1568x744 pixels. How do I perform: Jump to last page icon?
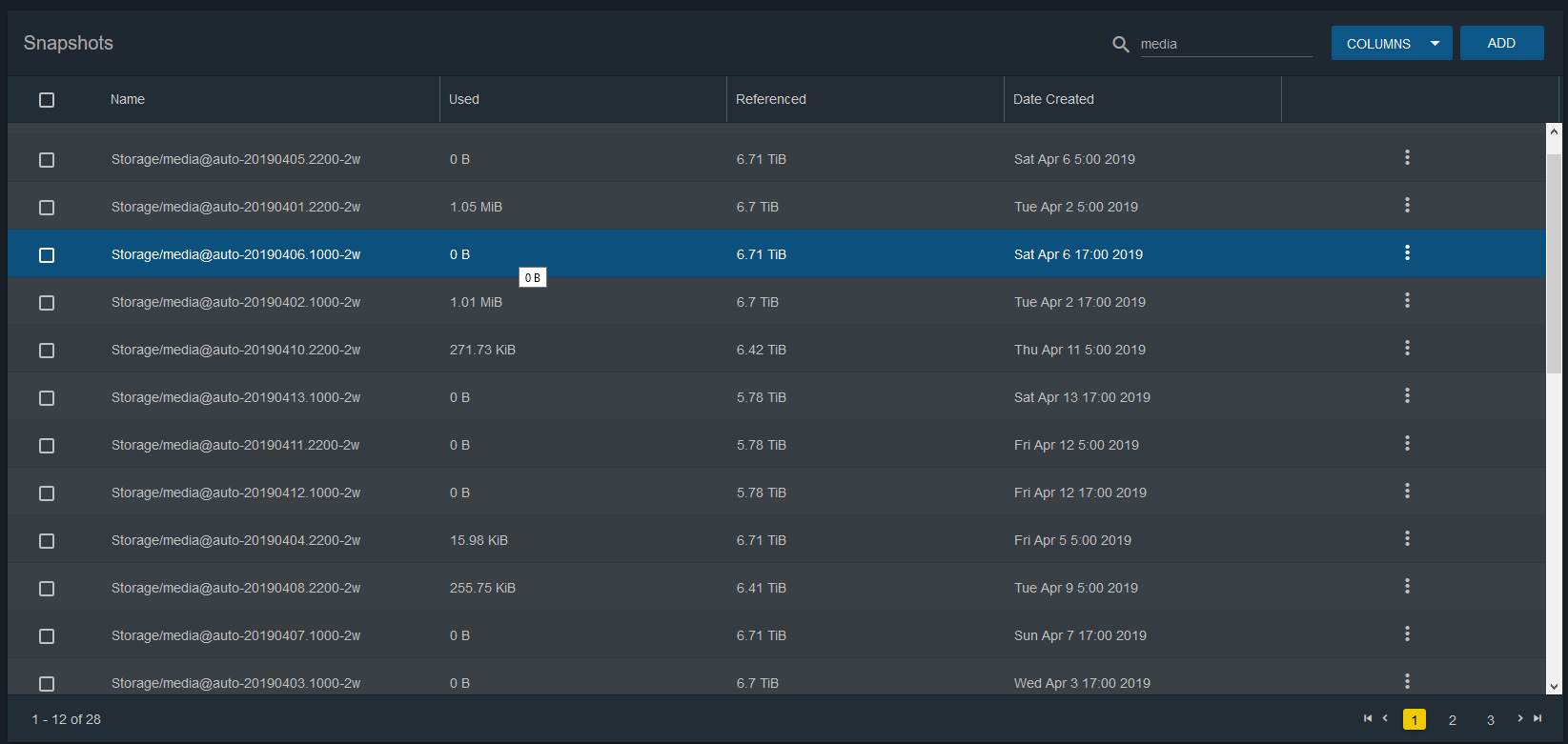point(1537,718)
